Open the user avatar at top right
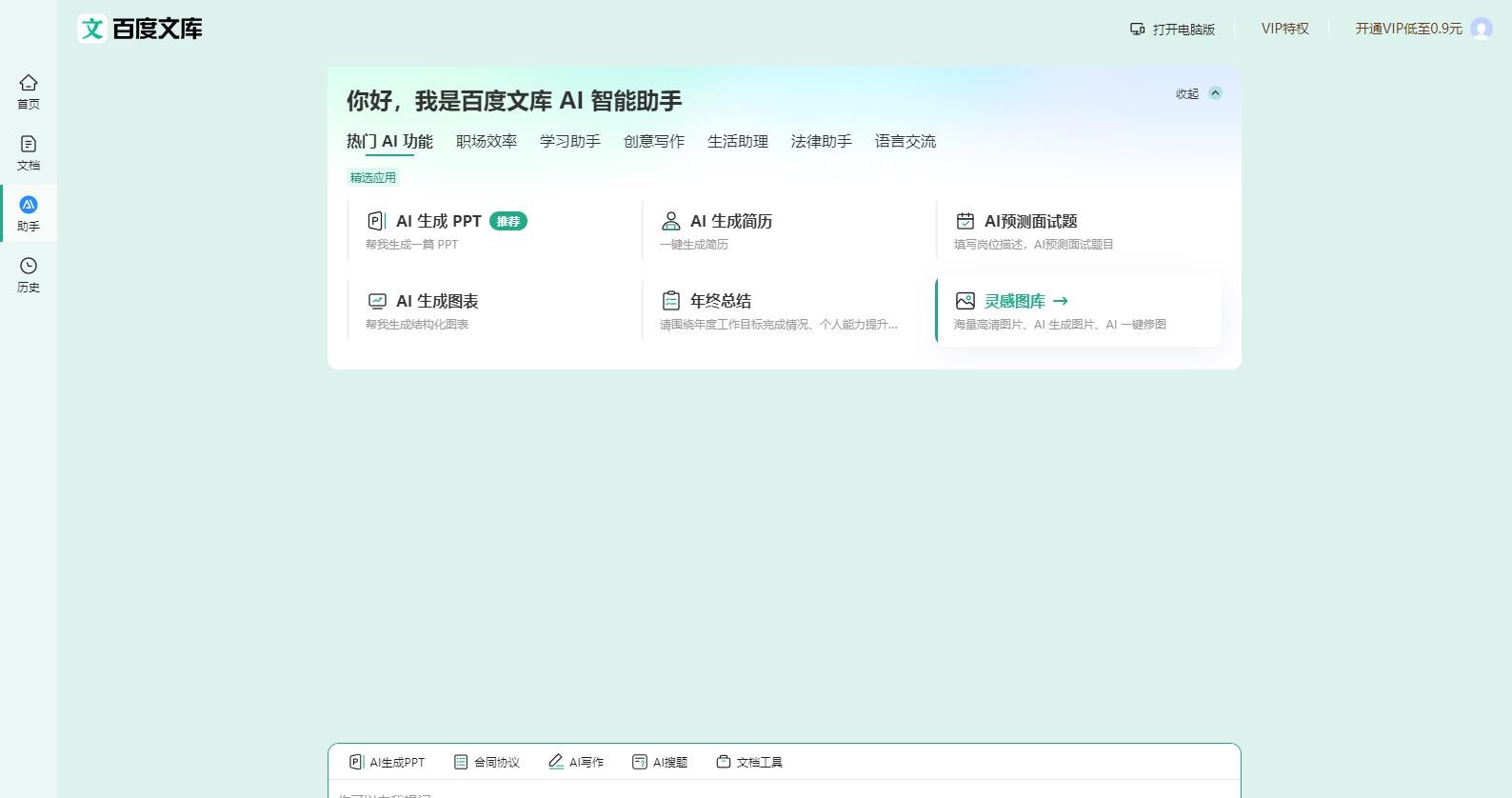 pos(1482,29)
